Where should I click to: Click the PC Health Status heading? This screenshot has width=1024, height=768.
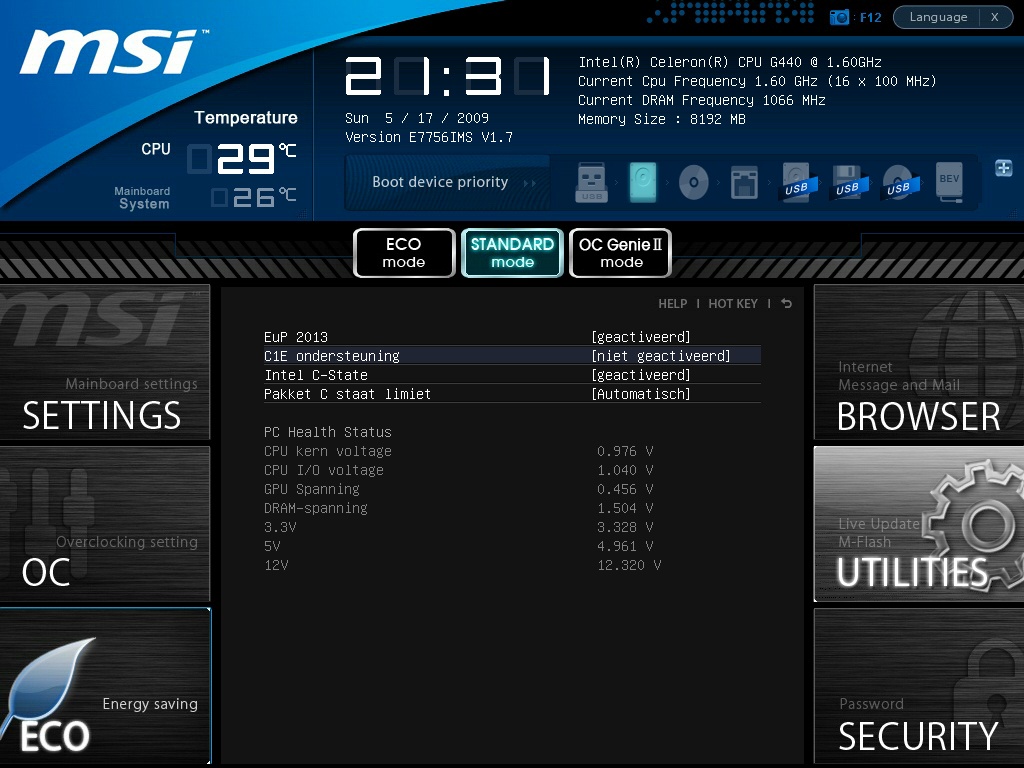[328, 432]
